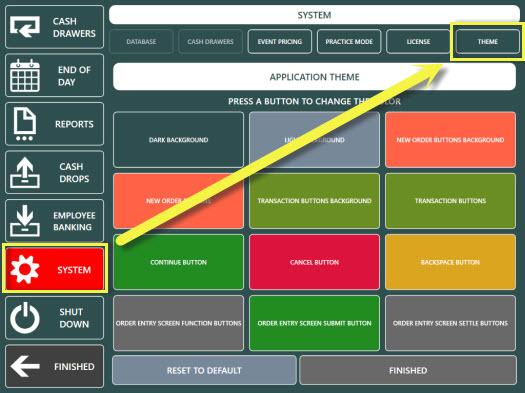Click the System gear icon
Screen dimensions: 525x393
pos(25,269)
